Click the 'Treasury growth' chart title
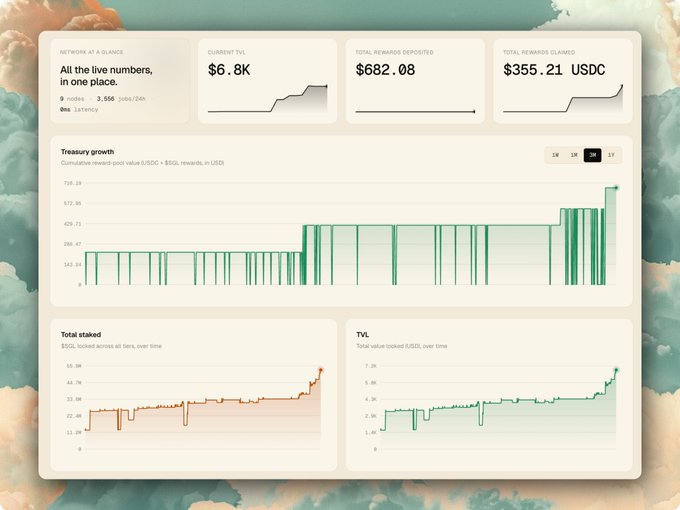Image resolution: width=680 pixels, height=510 pixels. [87, 152]
